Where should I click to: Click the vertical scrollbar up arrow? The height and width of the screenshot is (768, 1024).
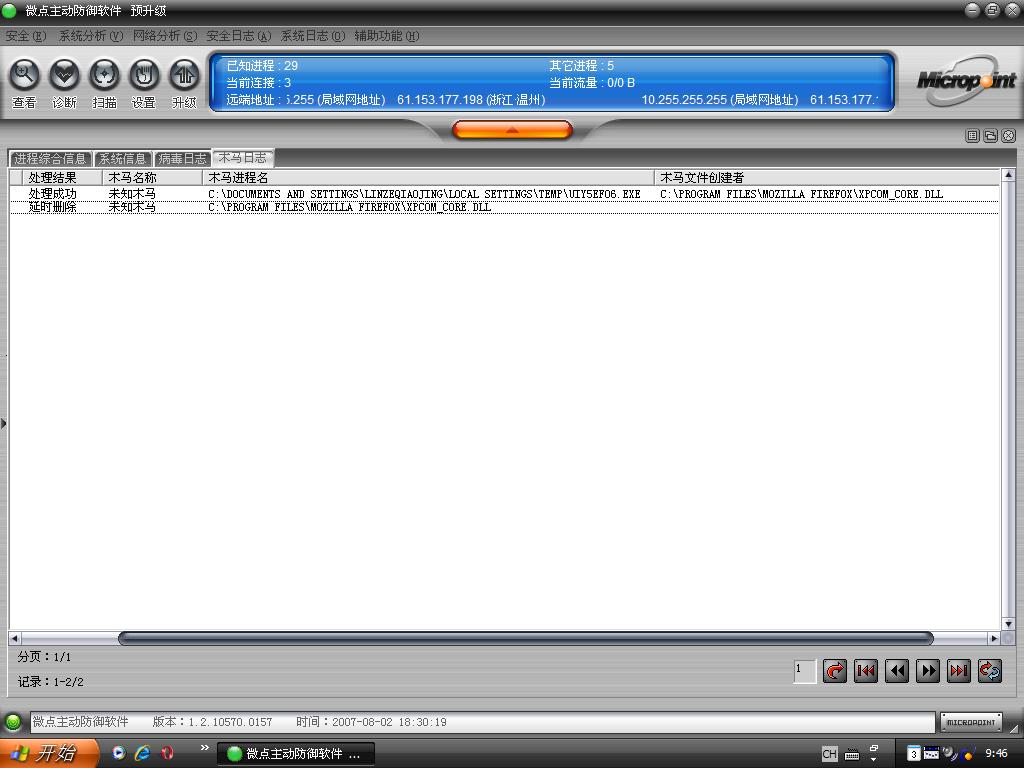click(1008, 175)
